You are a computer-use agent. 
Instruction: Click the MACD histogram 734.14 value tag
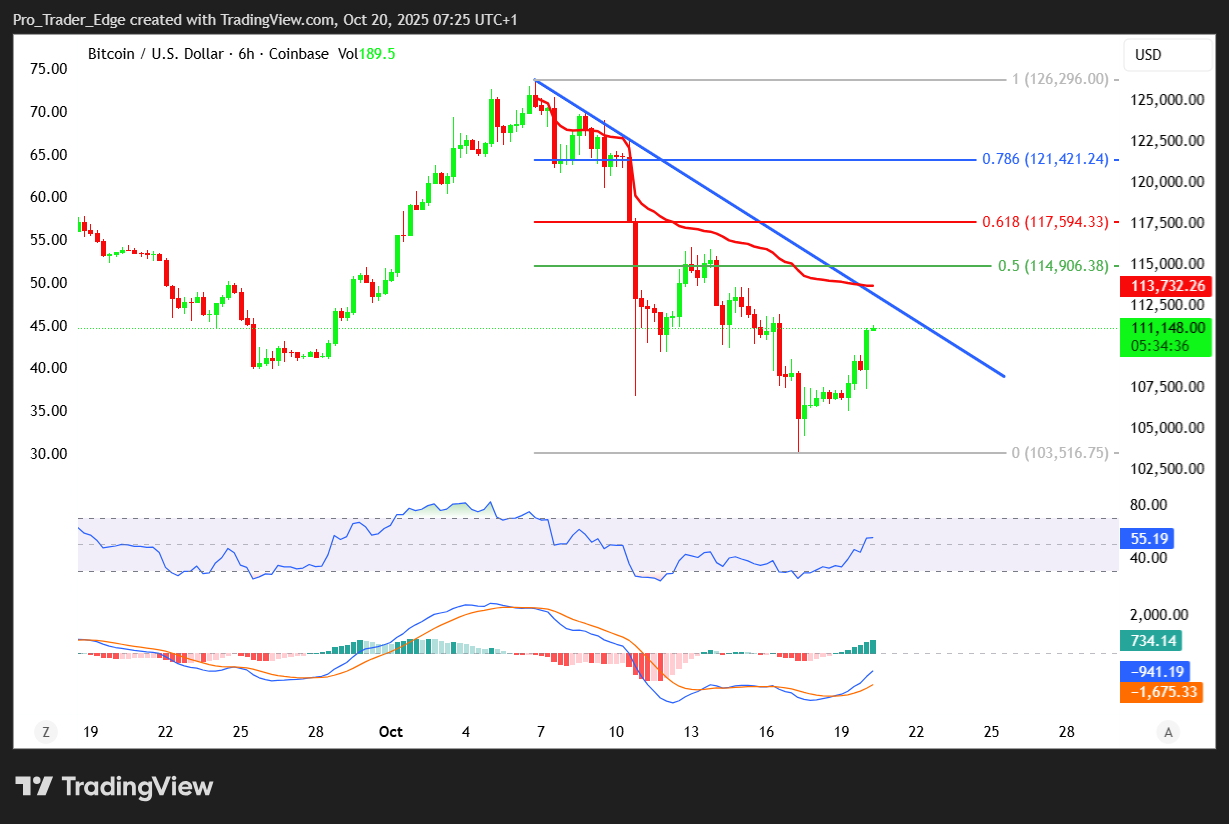(1149, 642)
